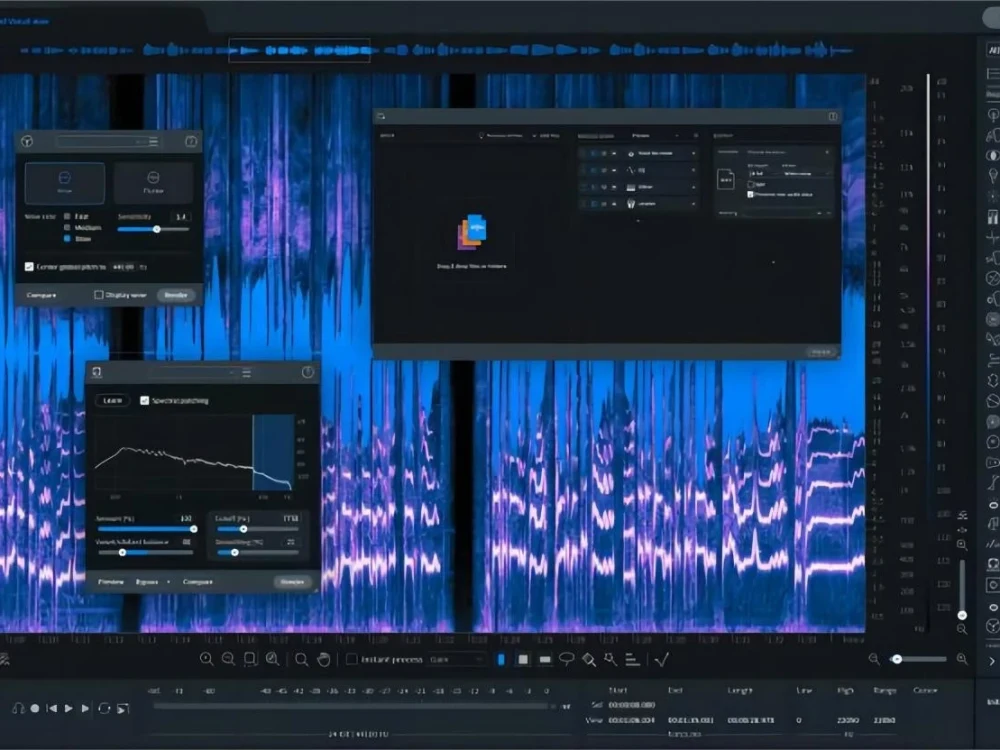Click the zoom to selection icon

pos(250,659)
